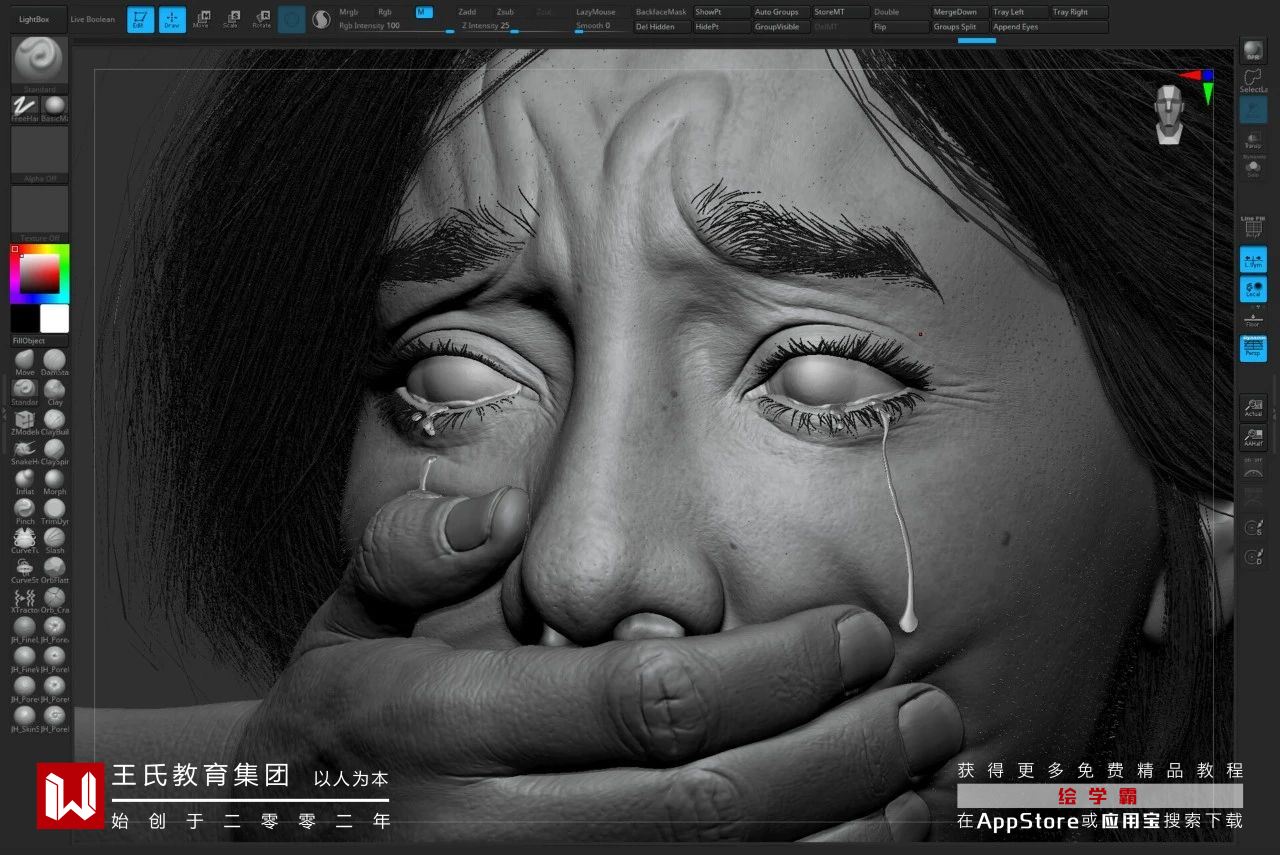Viewport: 1280px width, 855px height.
Task: Select the Move transform tool in top shelf
Action: click(x=202, y=19)
